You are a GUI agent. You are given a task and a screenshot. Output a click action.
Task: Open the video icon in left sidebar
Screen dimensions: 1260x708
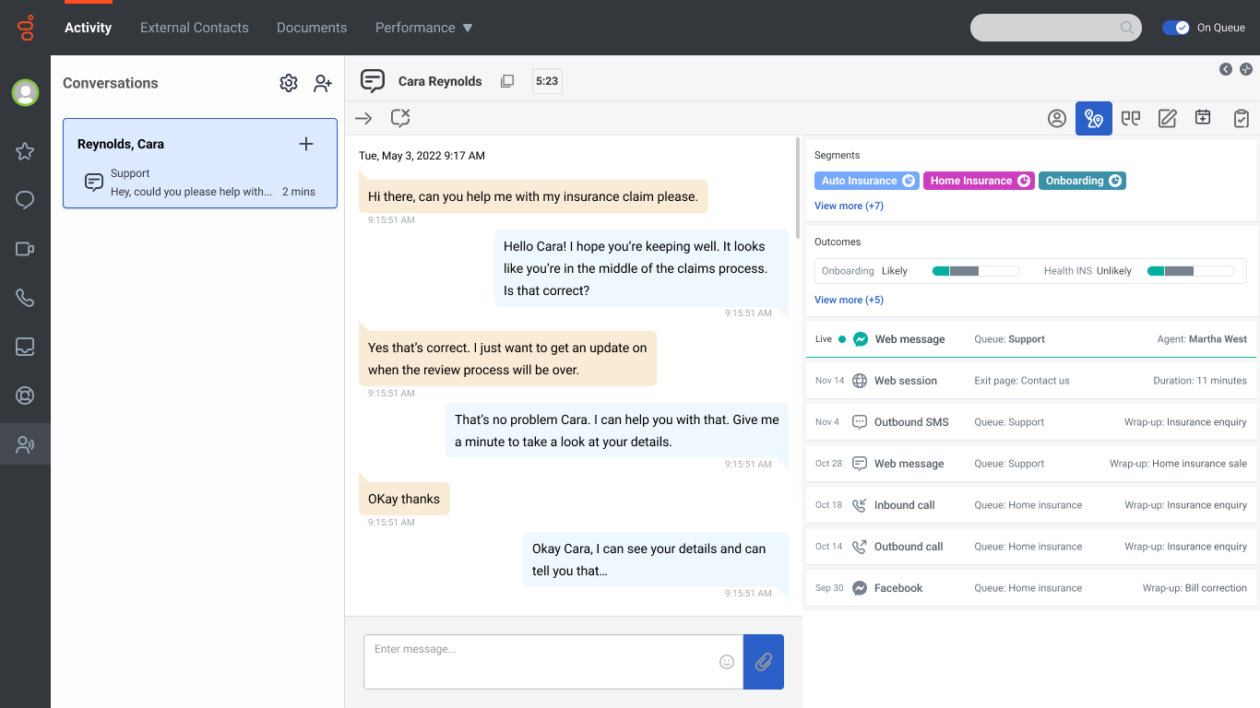click(25, 249)
